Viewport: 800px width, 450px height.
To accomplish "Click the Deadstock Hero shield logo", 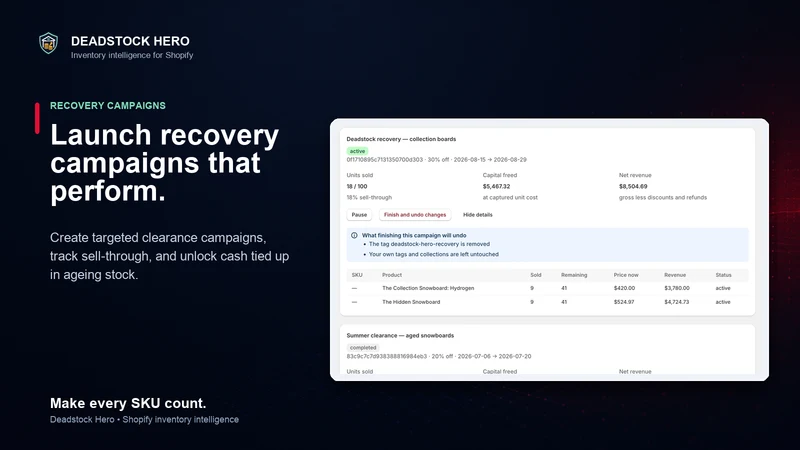I will [48, 43].
